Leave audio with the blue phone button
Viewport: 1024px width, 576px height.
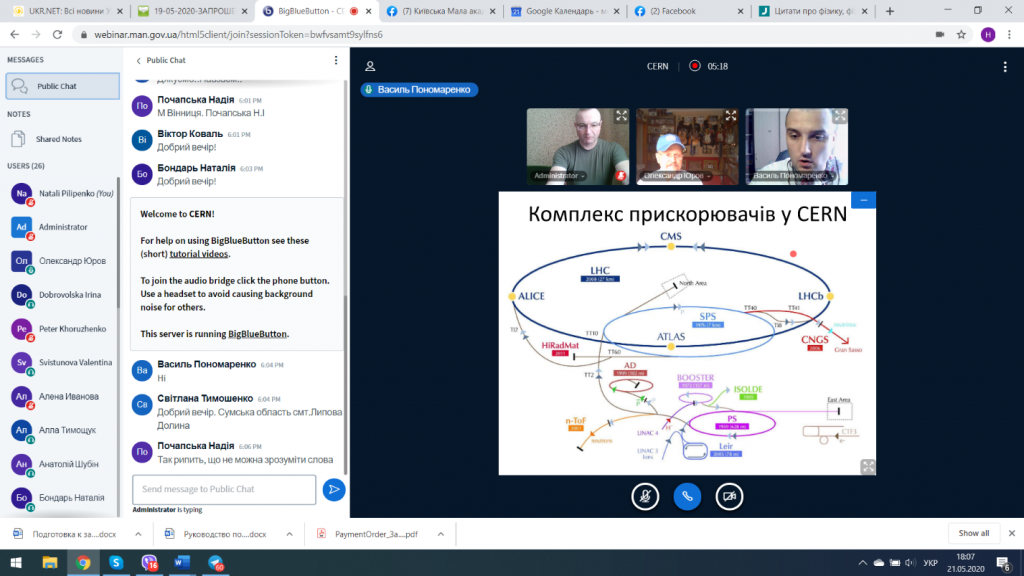687,496
